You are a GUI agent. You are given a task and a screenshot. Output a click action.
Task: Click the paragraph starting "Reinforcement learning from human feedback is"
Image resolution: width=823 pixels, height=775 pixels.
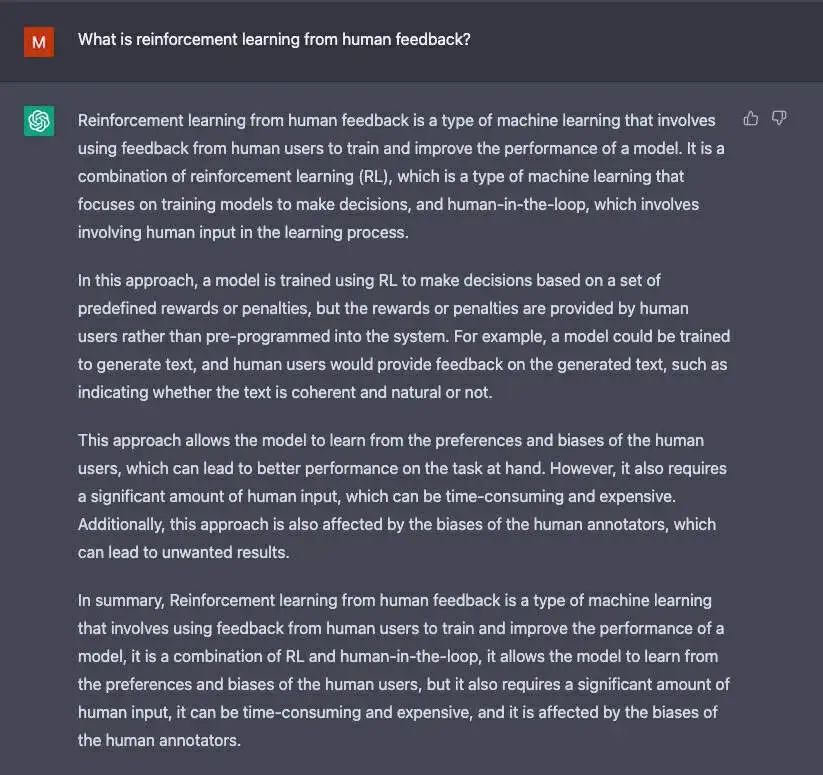click(402, 176)
